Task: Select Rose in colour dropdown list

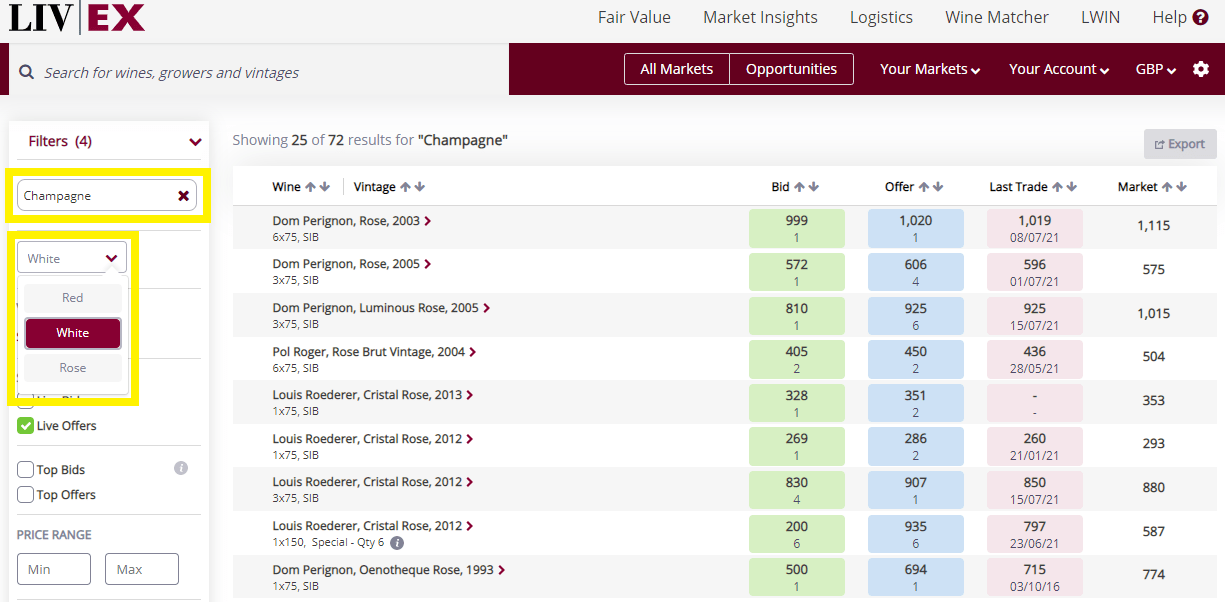Action: (x=73, y=368)
